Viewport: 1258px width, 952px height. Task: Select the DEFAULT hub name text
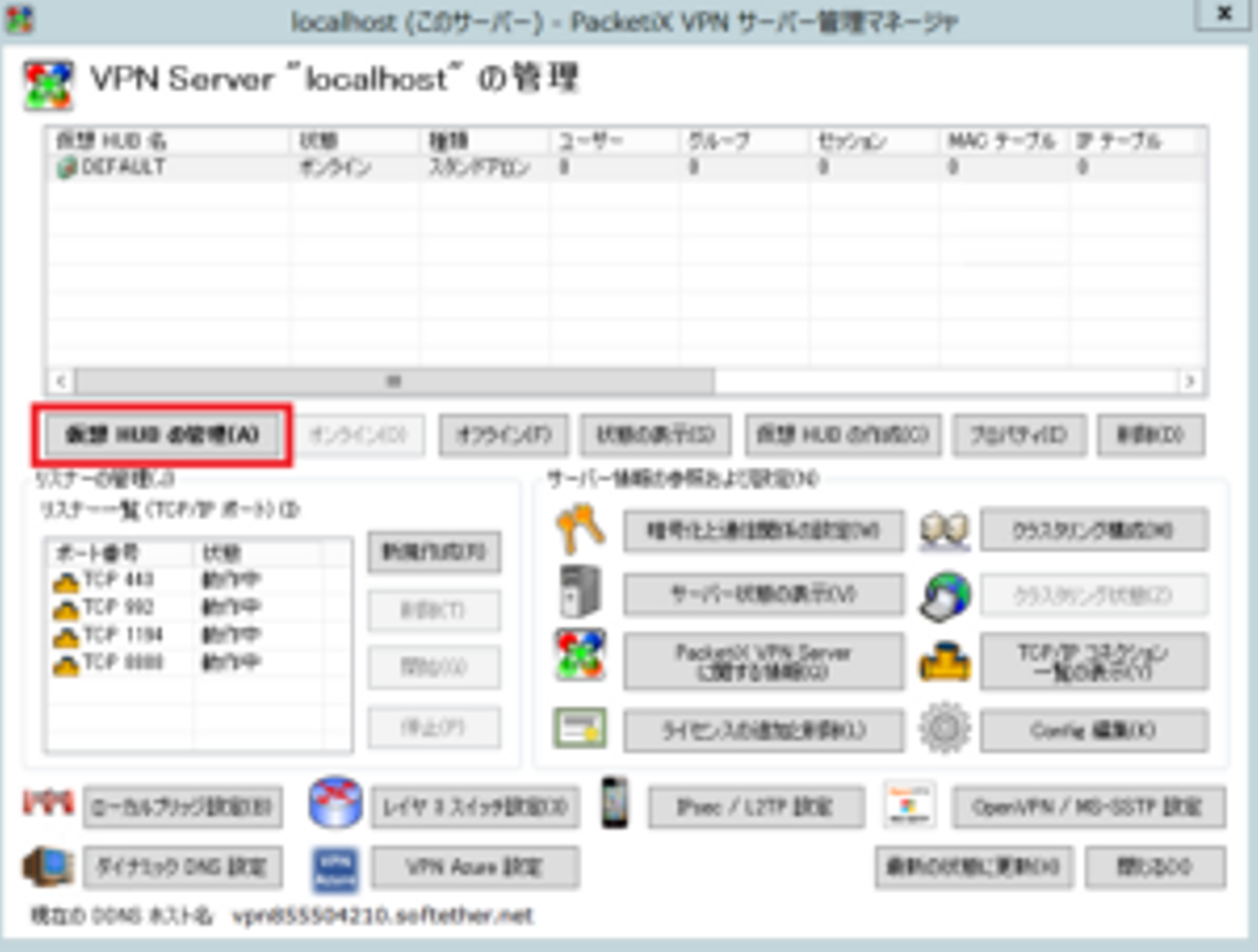(123, 167)
